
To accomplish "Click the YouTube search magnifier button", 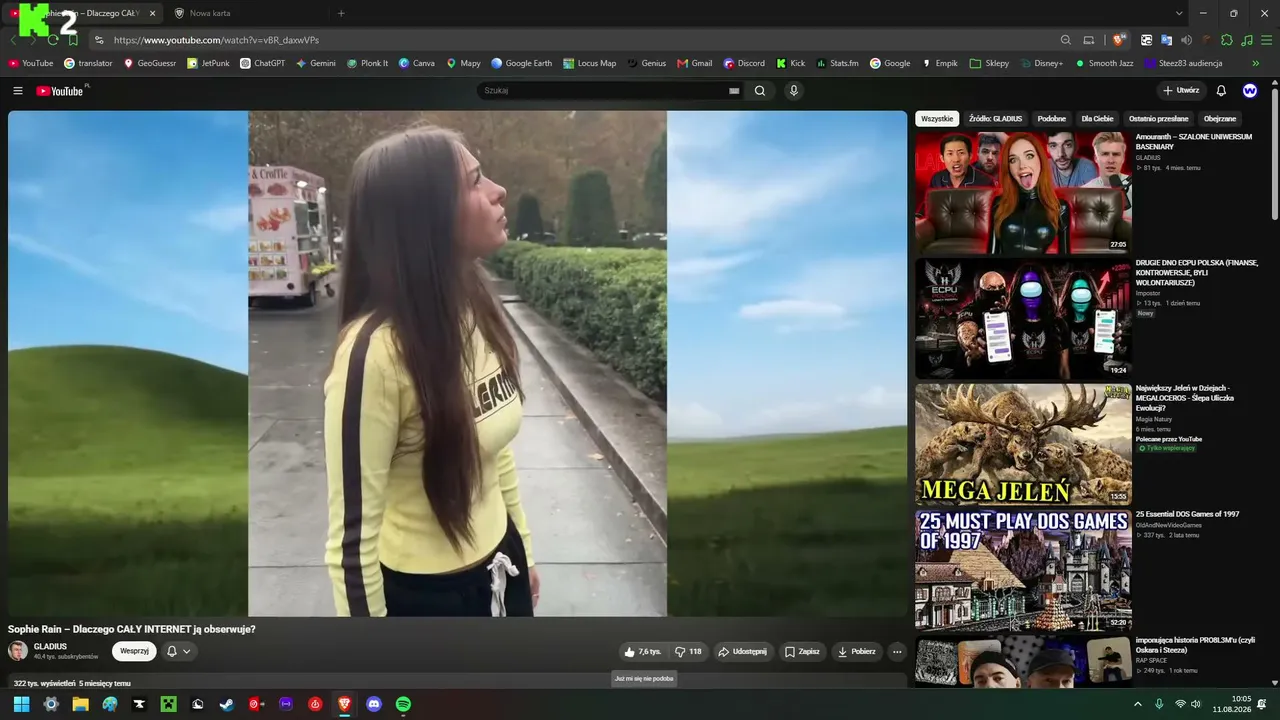I will [x=760, y=91].
